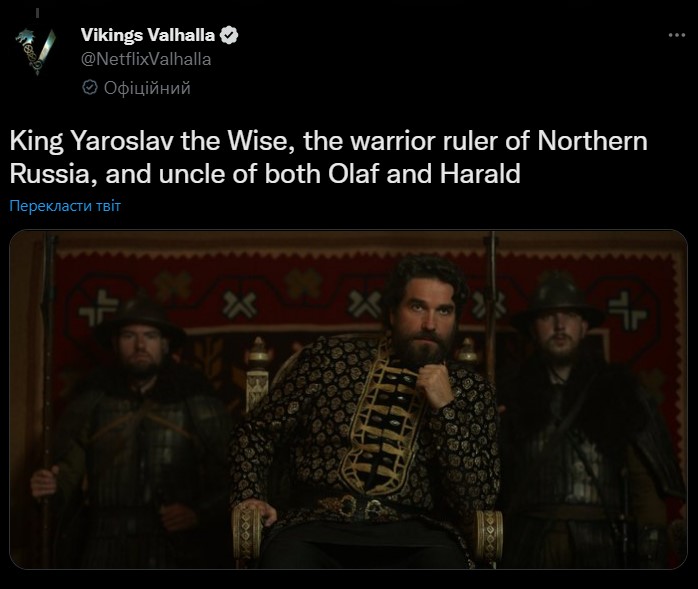698x589 pixels.
Task: Click the words 'Olaf and Harald' in tweet
Action: tap(424, 174)
